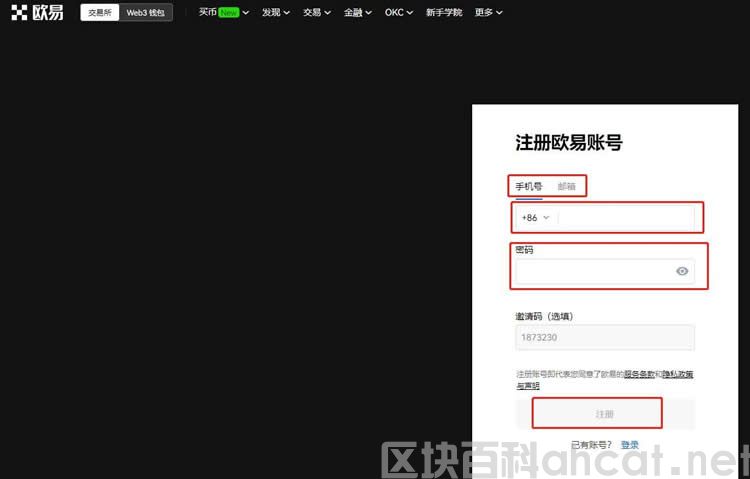Image resolution: width=750 pixels, height=479 pixels.
Task: Click the 注册欧易账号 heading
Action: (x=569, y=143)
